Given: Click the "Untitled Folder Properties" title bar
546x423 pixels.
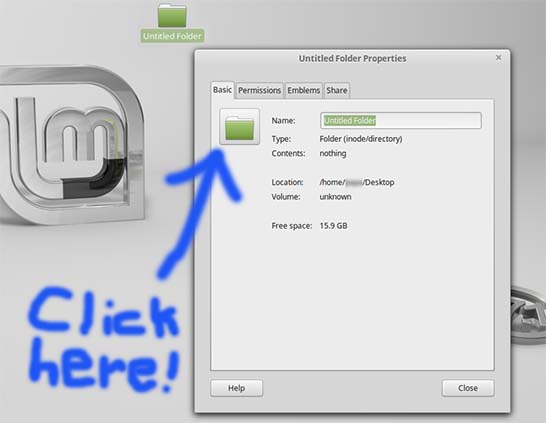Looking at the screenshot, I should pos(352,58).
